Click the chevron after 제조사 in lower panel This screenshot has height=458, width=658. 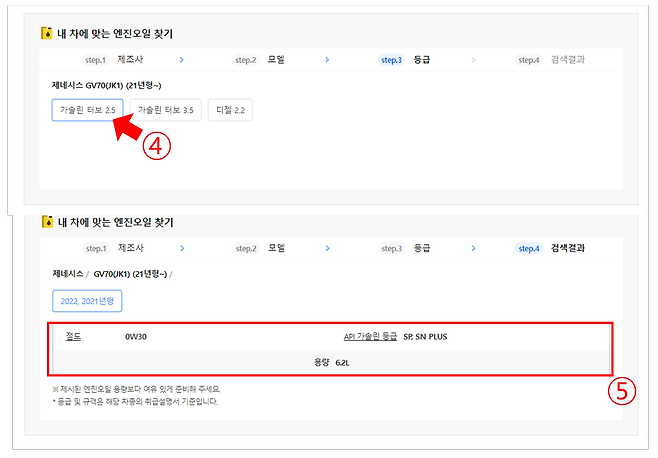point(182,248)
